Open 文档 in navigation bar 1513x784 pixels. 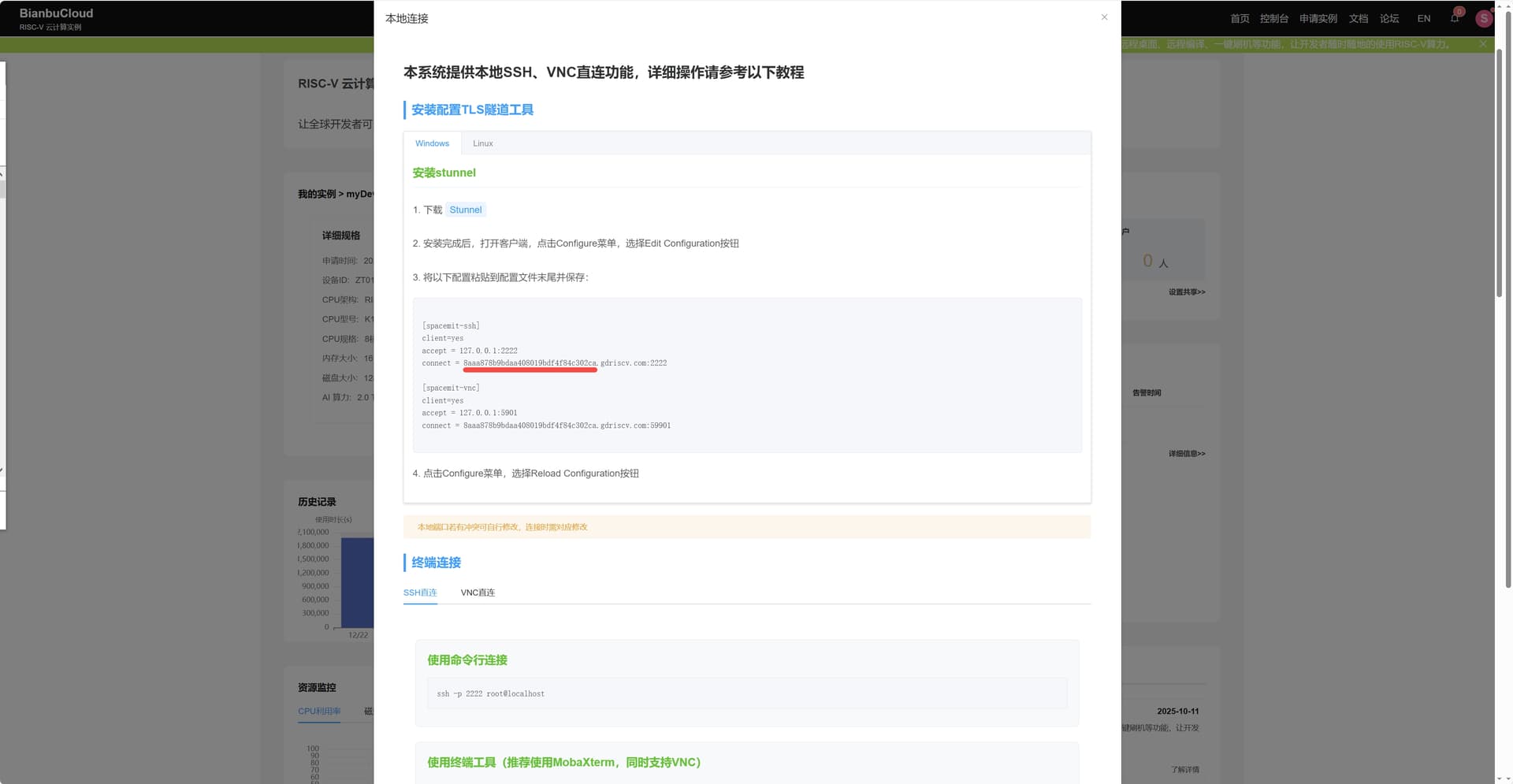click(x=1358, y=19)
